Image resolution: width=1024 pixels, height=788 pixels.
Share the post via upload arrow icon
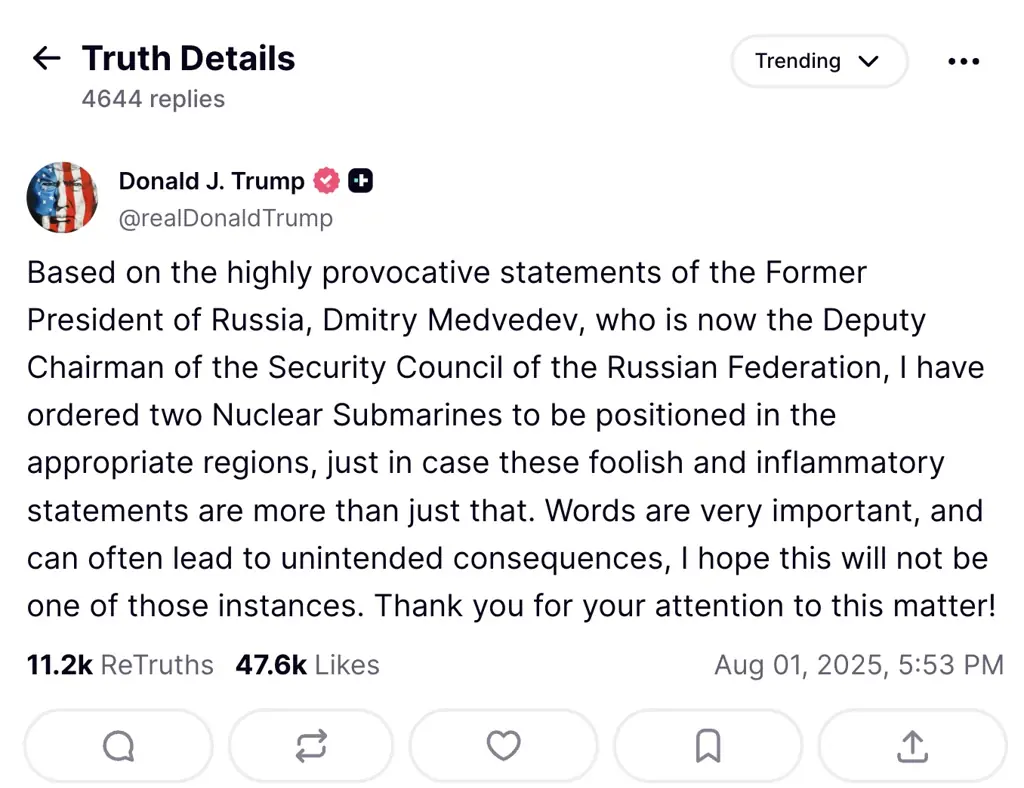pos(912,746)
